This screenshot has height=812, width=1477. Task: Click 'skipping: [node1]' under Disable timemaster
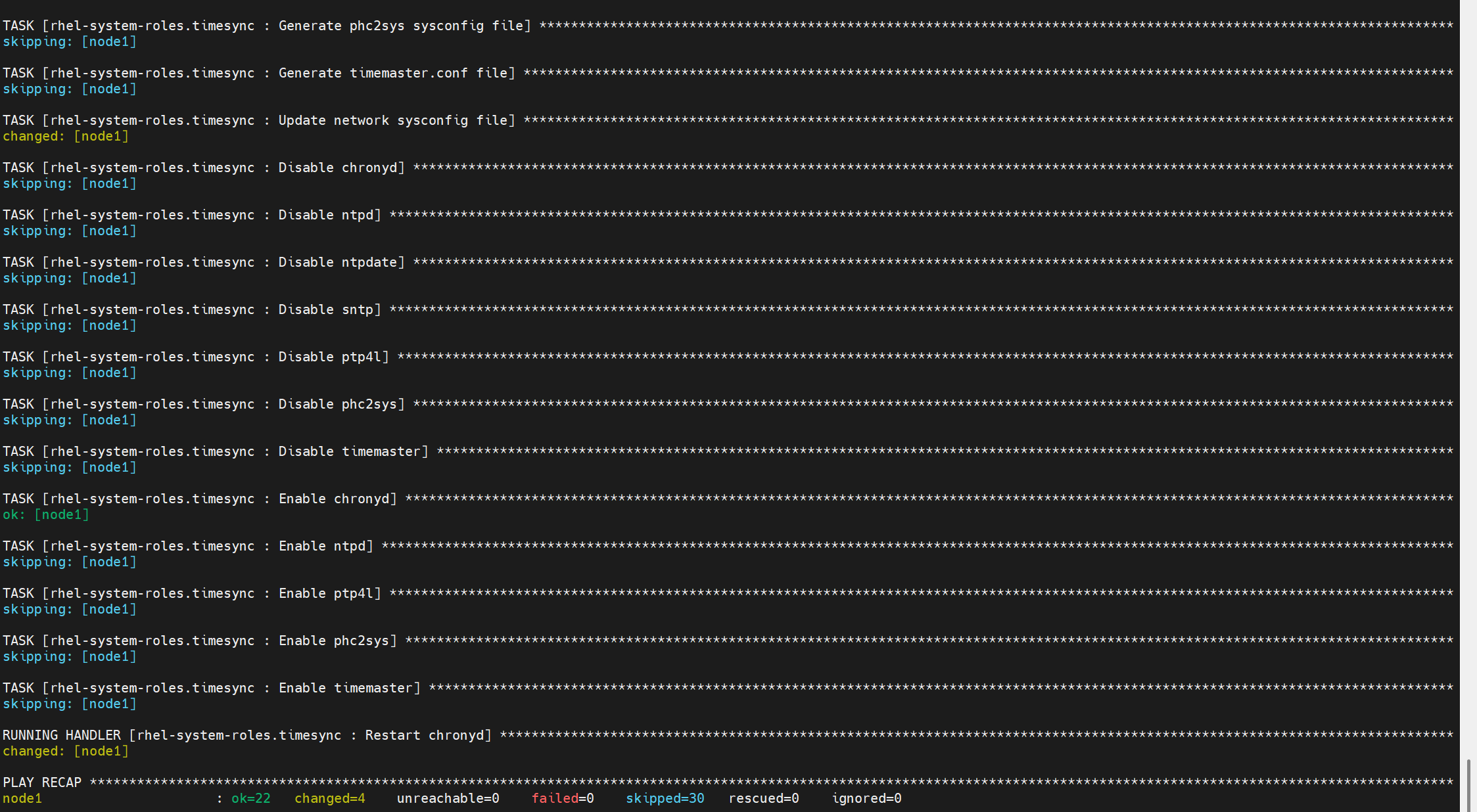[x=70, y=467]
